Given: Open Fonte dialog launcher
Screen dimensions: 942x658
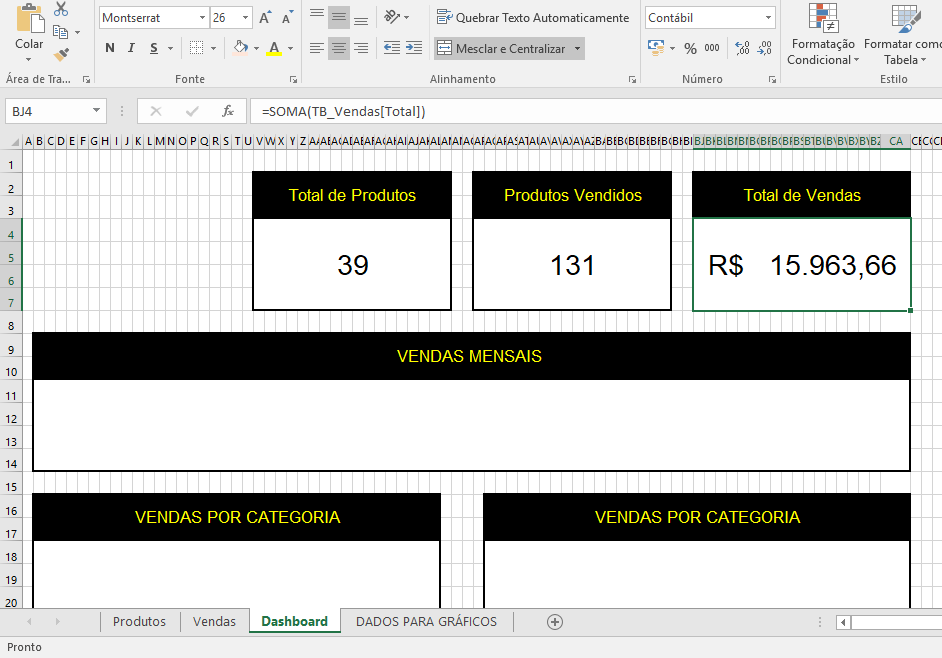Looking at the screenshot, I should [x=293, y=79].
